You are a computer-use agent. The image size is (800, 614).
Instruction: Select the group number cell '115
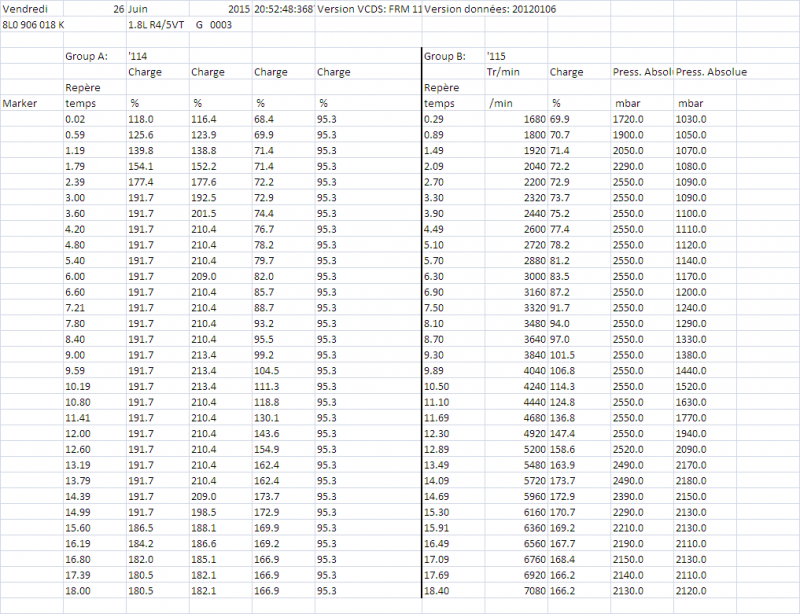497,56
